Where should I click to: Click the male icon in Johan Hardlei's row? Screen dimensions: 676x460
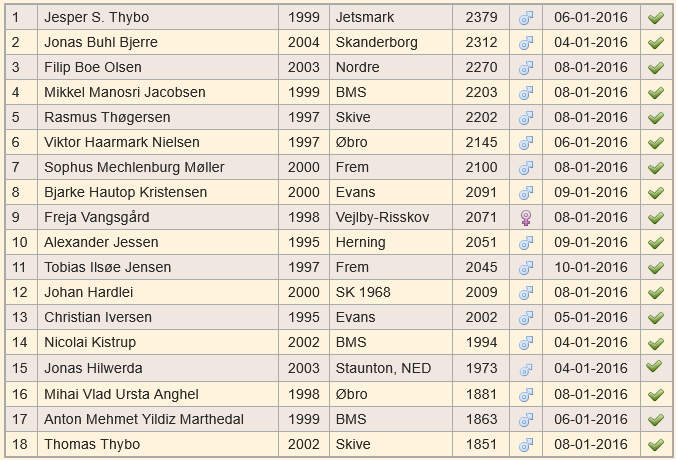[x=526, y=293]
